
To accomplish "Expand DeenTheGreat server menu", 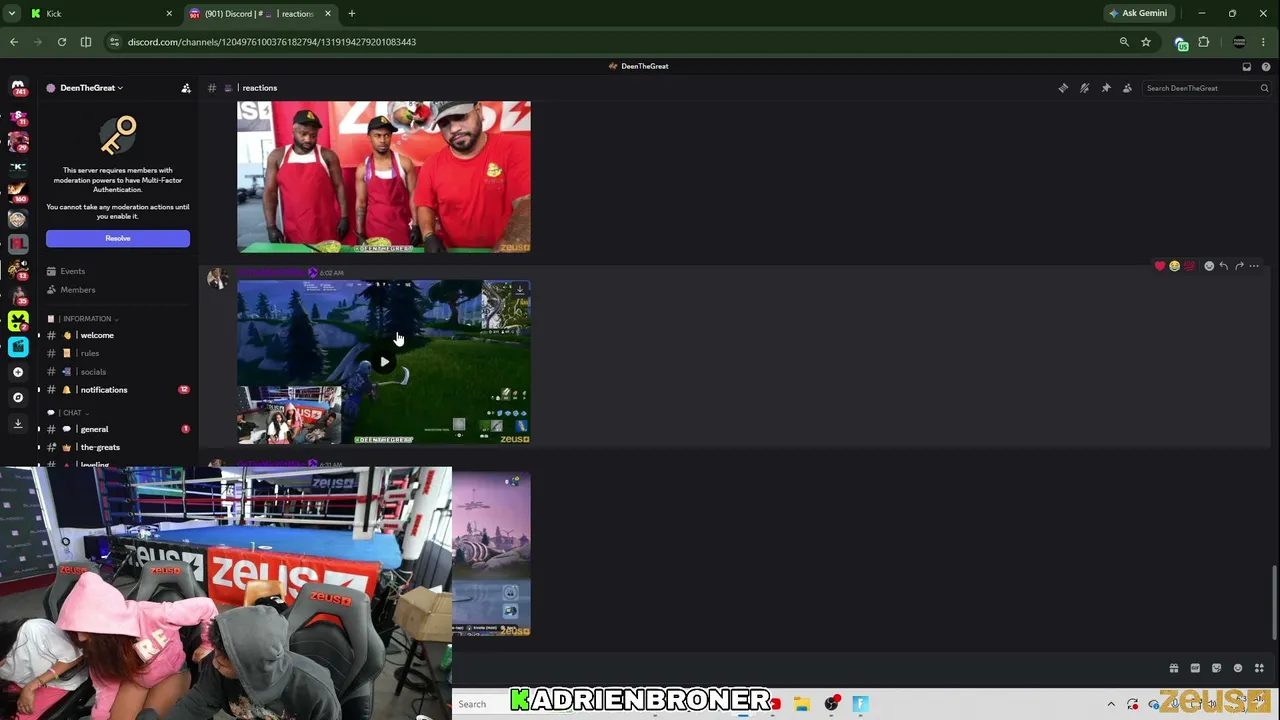I will tap(91, 88).
